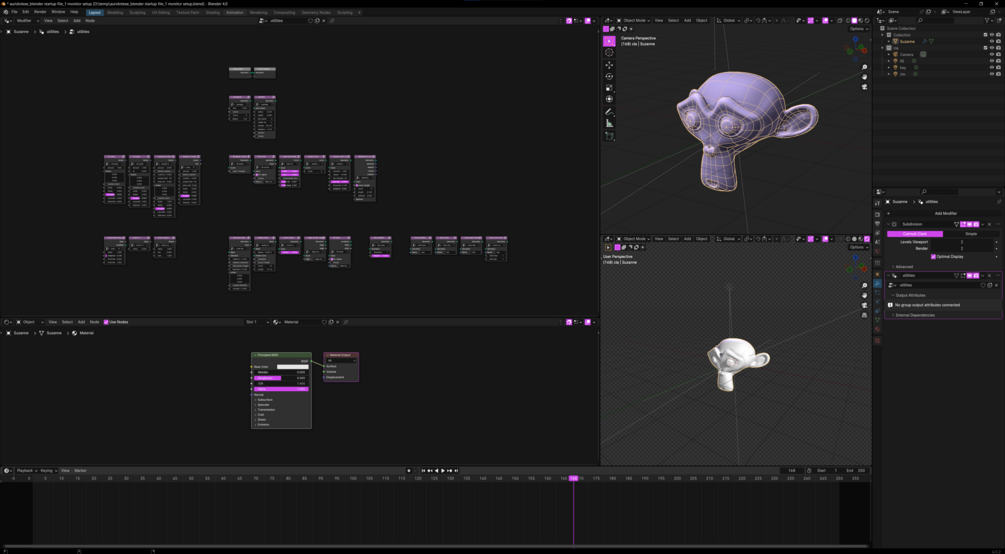Image resolution: width=1005 pixels, height=554 pixels.
Task: Click zoom magnifier gizmo in upper viewport
Action: click(x=865, y=67)
